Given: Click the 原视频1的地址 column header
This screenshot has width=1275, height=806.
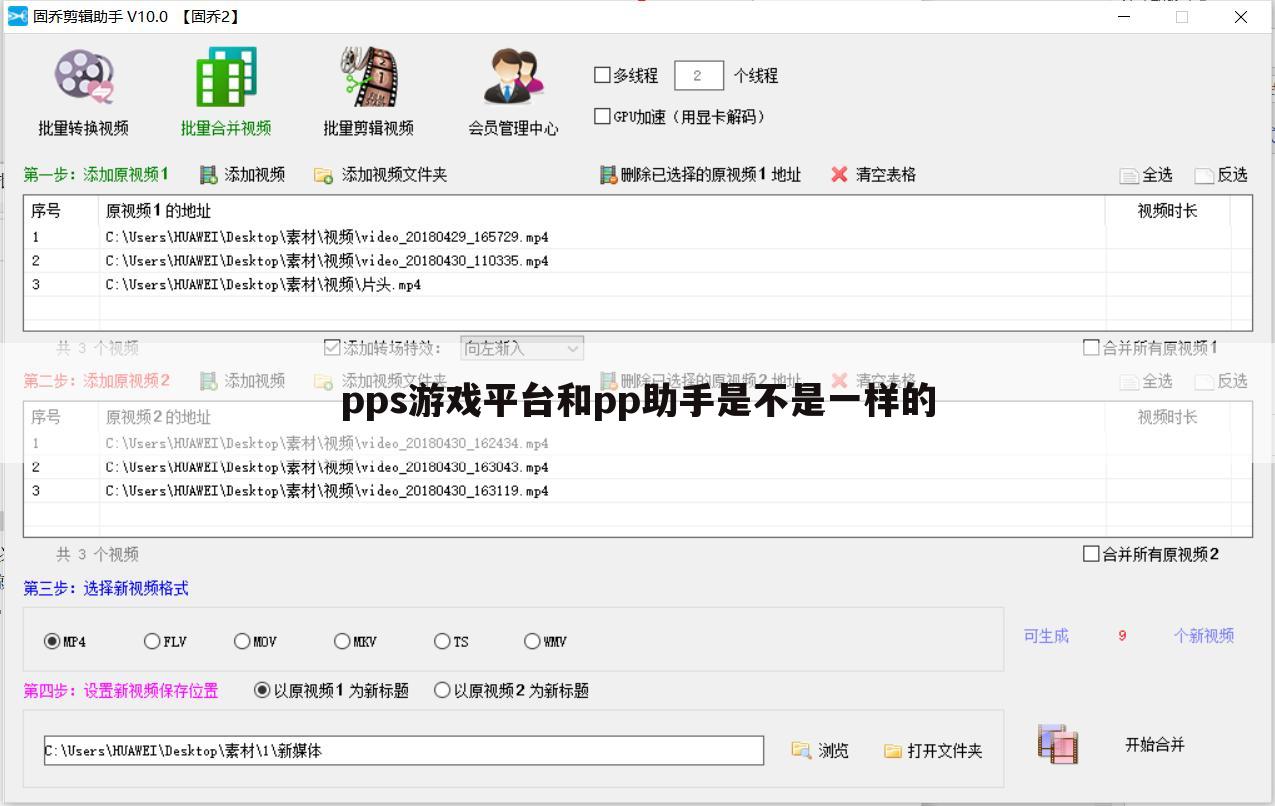Looking at the screenshot, I should (158, 211).
